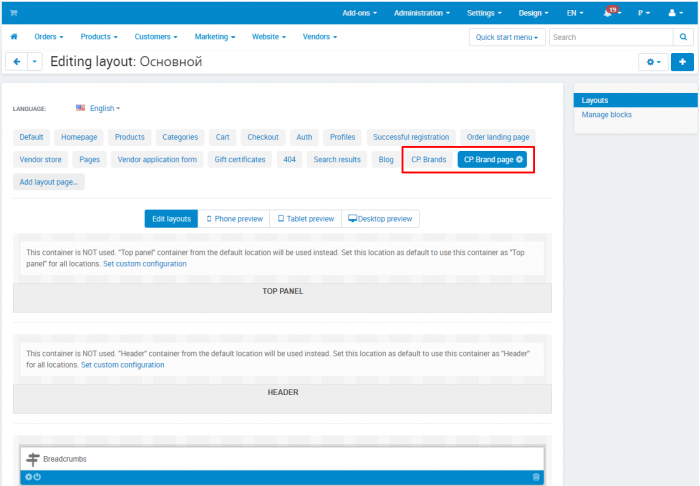Open Layouts in the sidebar
Image resolution: width=700 pixels, height=486 pixels.
[636, 100]
